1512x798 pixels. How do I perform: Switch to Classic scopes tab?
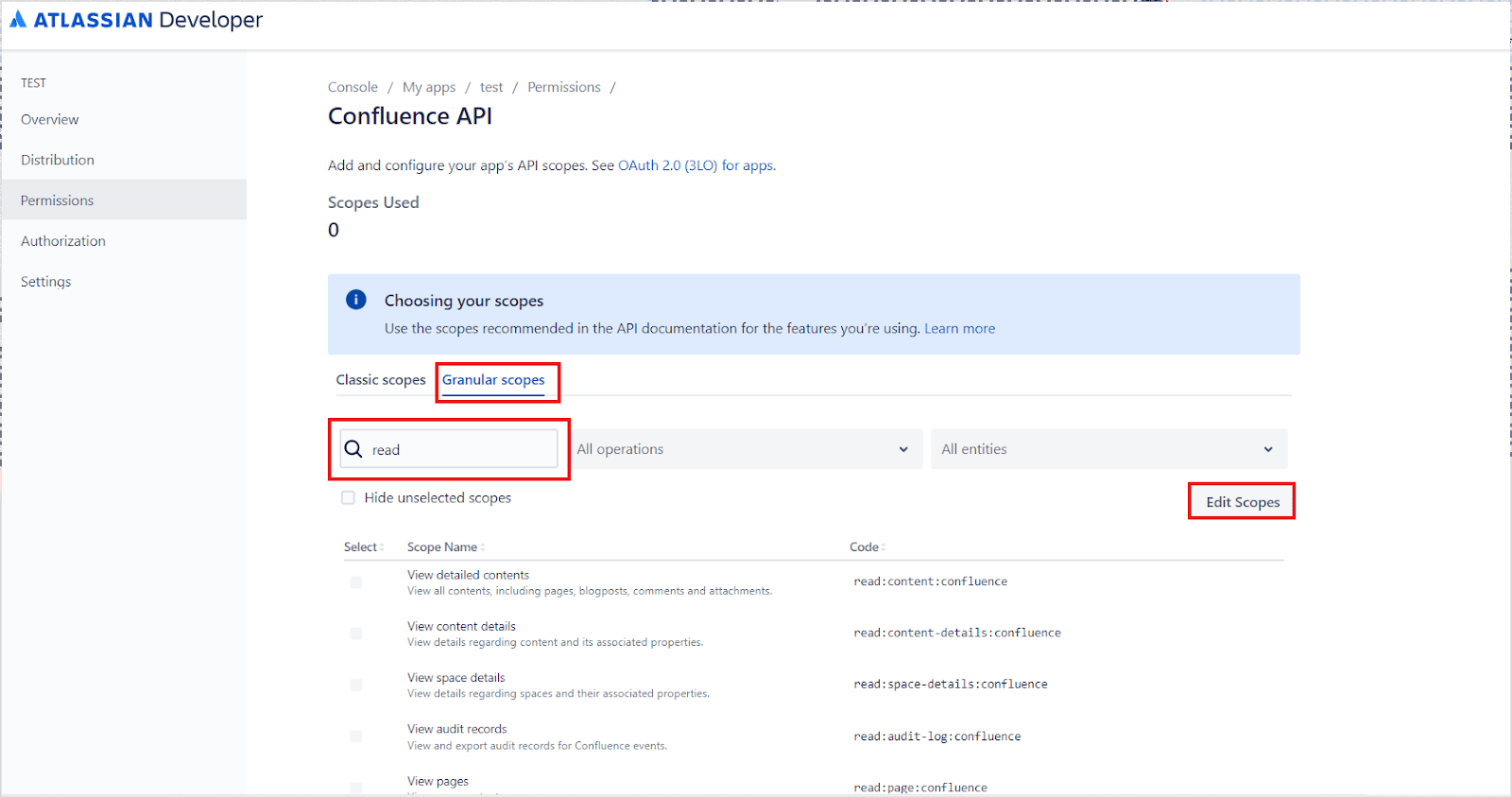tap(381, 379)
